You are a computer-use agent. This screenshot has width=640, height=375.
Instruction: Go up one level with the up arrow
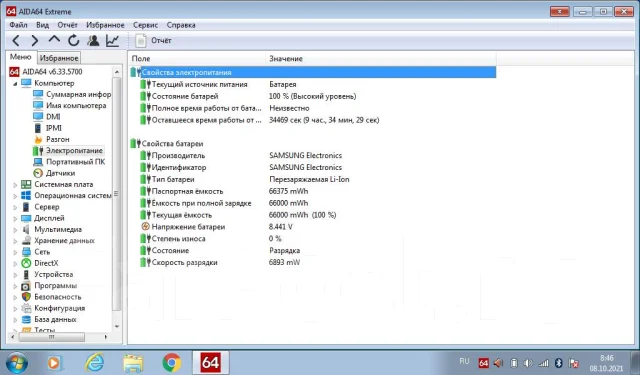click(x=54, y=40)
